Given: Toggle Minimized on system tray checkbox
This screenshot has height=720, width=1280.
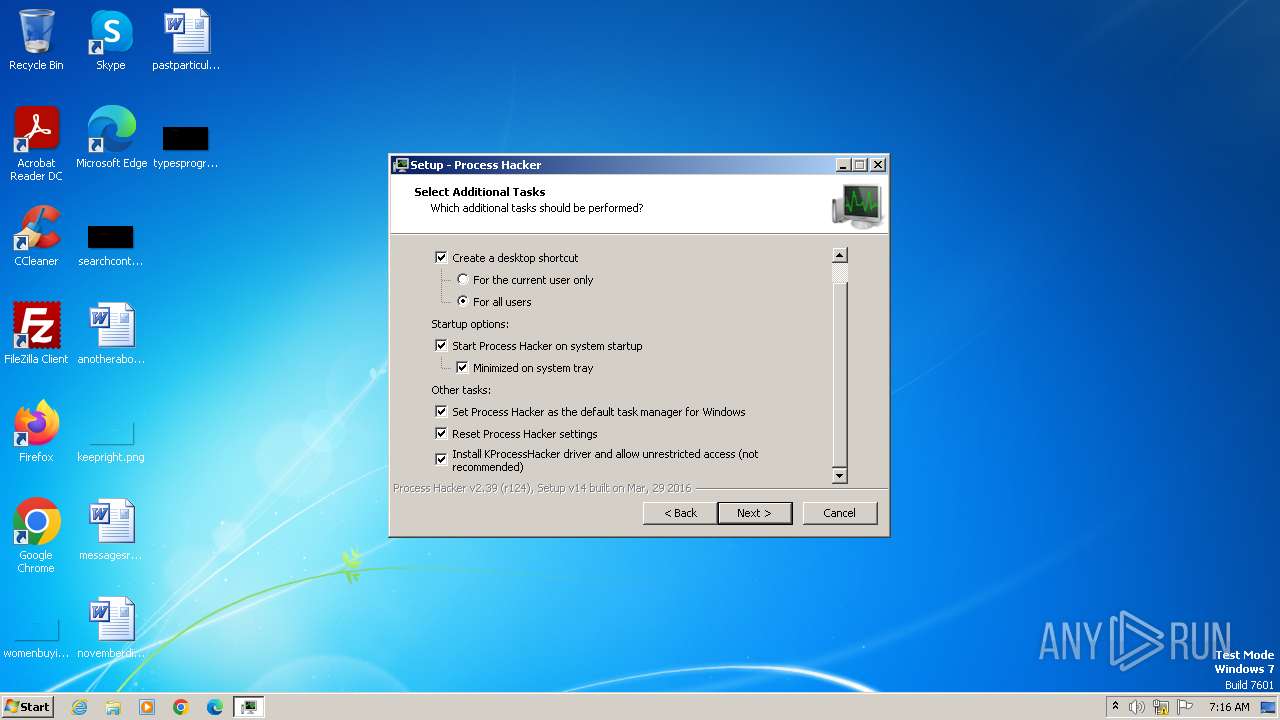Looking at the screenshot, I should tap(462, 368).
